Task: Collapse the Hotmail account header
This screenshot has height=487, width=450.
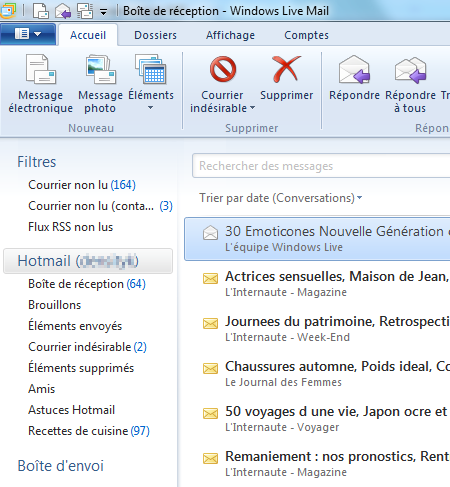Action: pyautogui.click(x=88, y=261)
